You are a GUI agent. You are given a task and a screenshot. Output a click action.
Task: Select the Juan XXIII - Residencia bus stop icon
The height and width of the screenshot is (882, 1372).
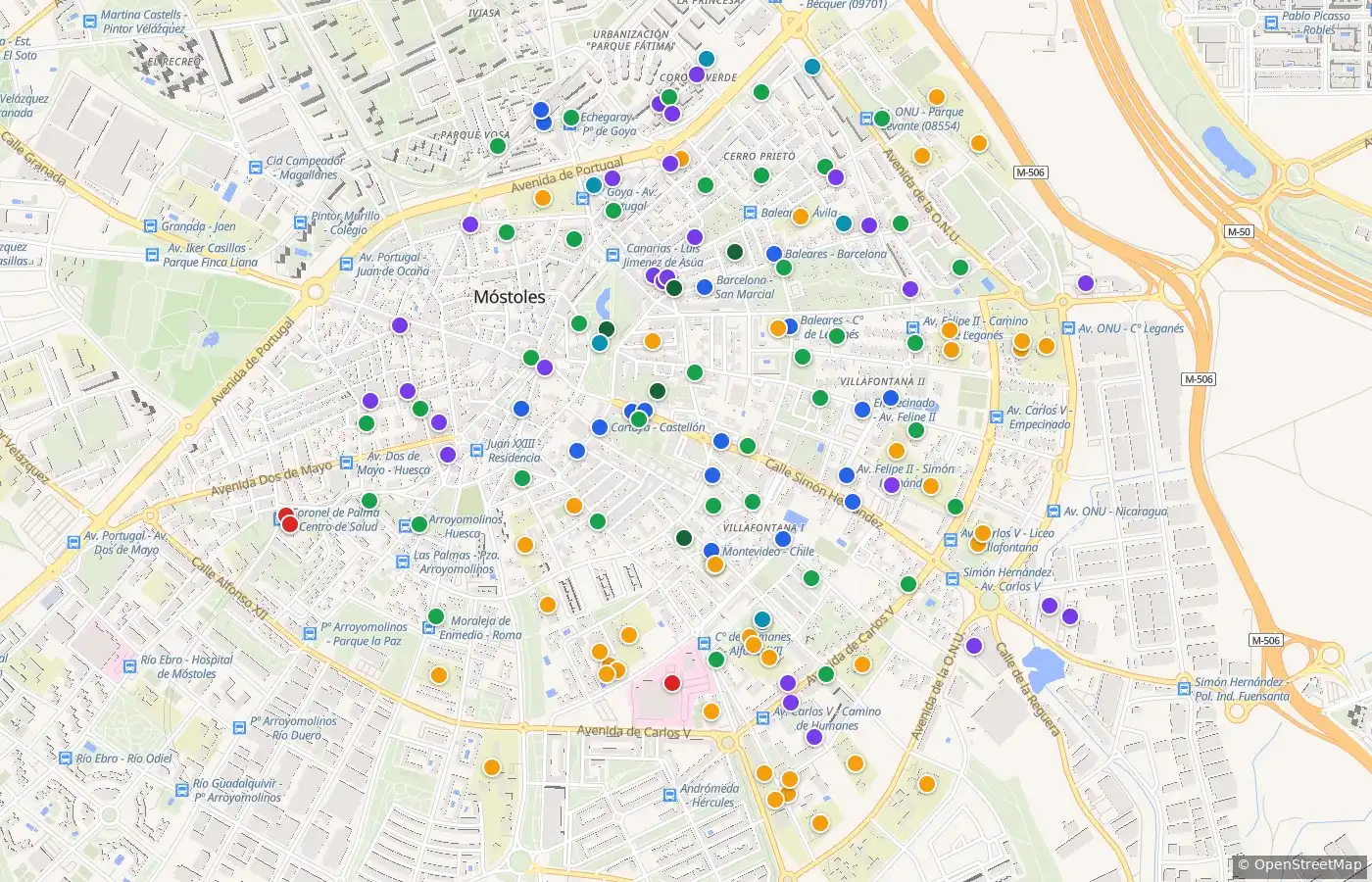476,451
